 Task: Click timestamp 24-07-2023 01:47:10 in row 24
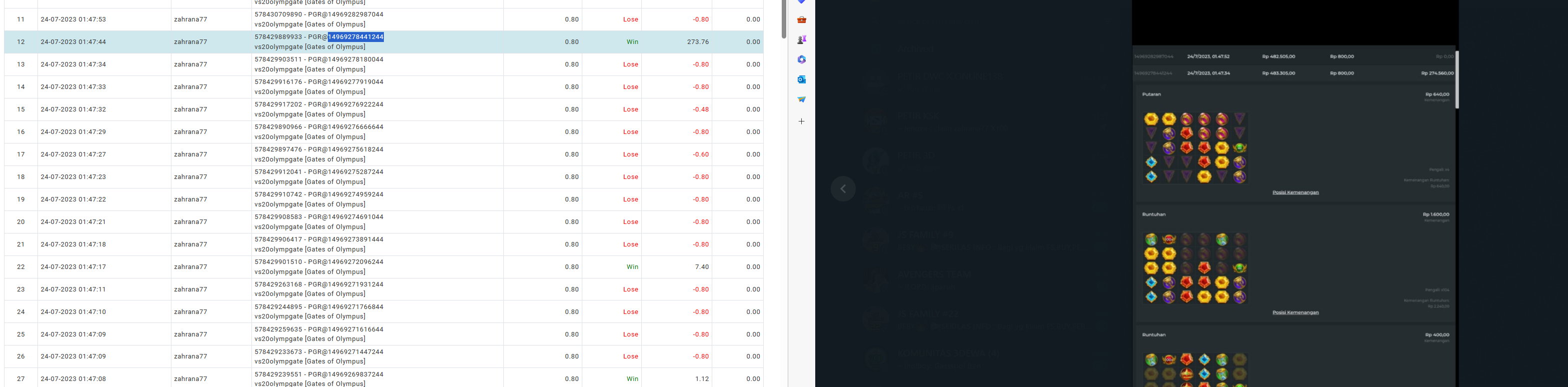(x=73, y=312)
